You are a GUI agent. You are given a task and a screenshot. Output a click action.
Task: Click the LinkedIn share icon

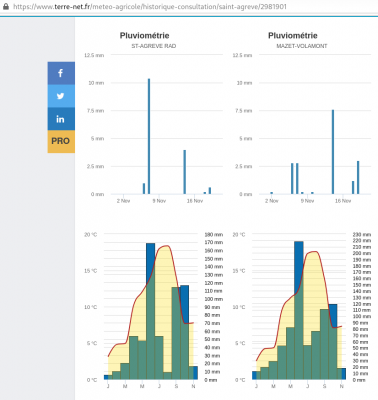61,119
